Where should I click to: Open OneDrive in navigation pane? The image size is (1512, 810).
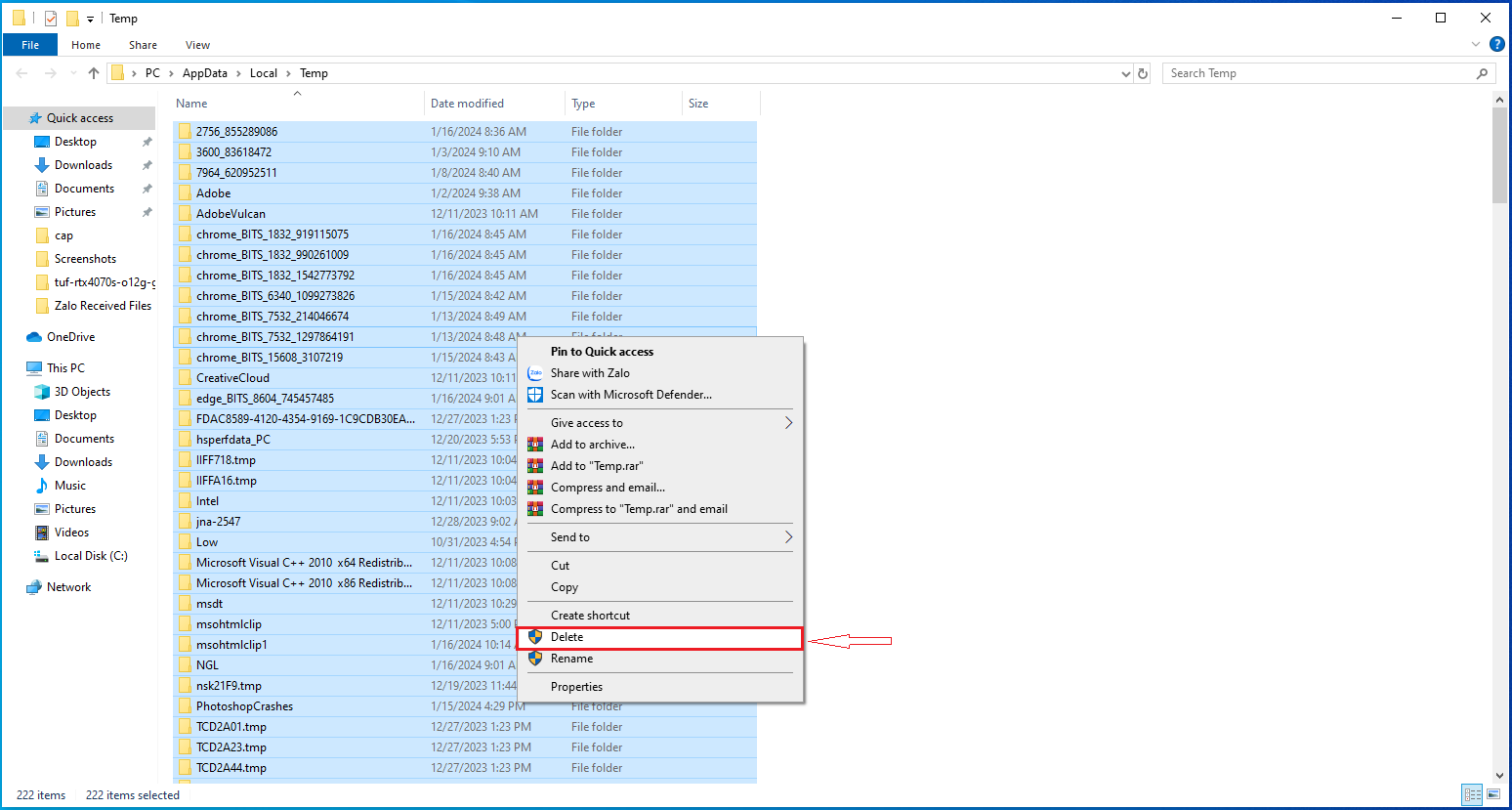click(x=70, y=337)
